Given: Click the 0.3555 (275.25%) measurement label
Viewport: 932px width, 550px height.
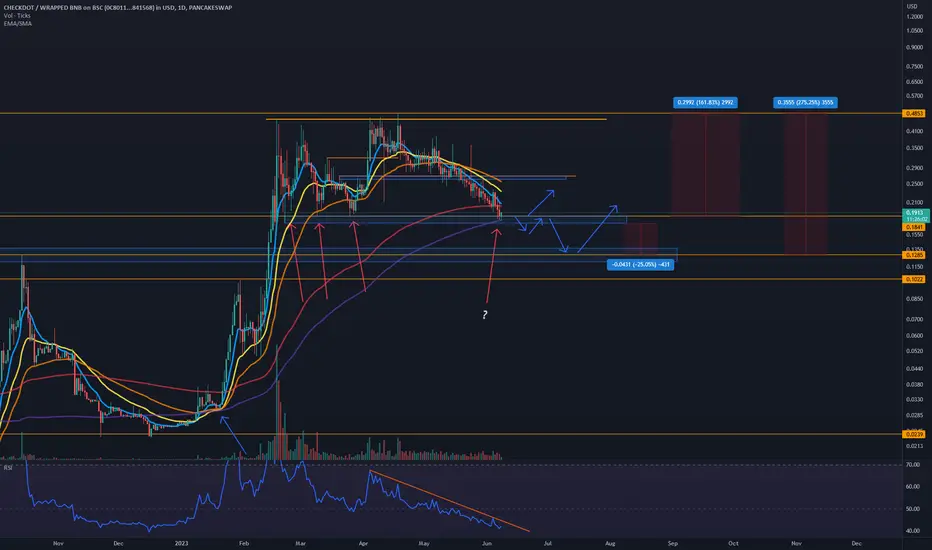Looking at the screenshot, I should point(805,103).
